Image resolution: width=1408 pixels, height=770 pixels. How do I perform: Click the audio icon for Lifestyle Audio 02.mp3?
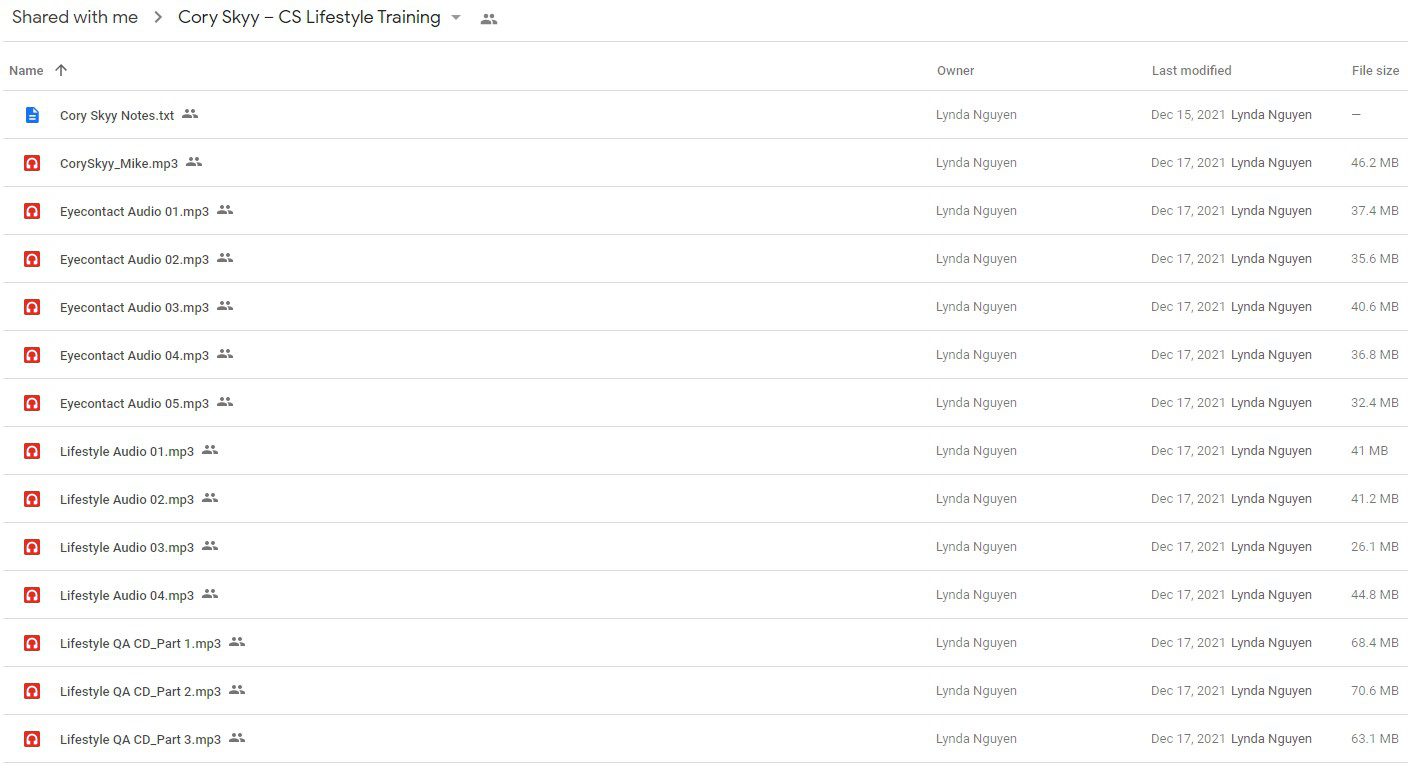pyautogui.click(x=32, y=499)
